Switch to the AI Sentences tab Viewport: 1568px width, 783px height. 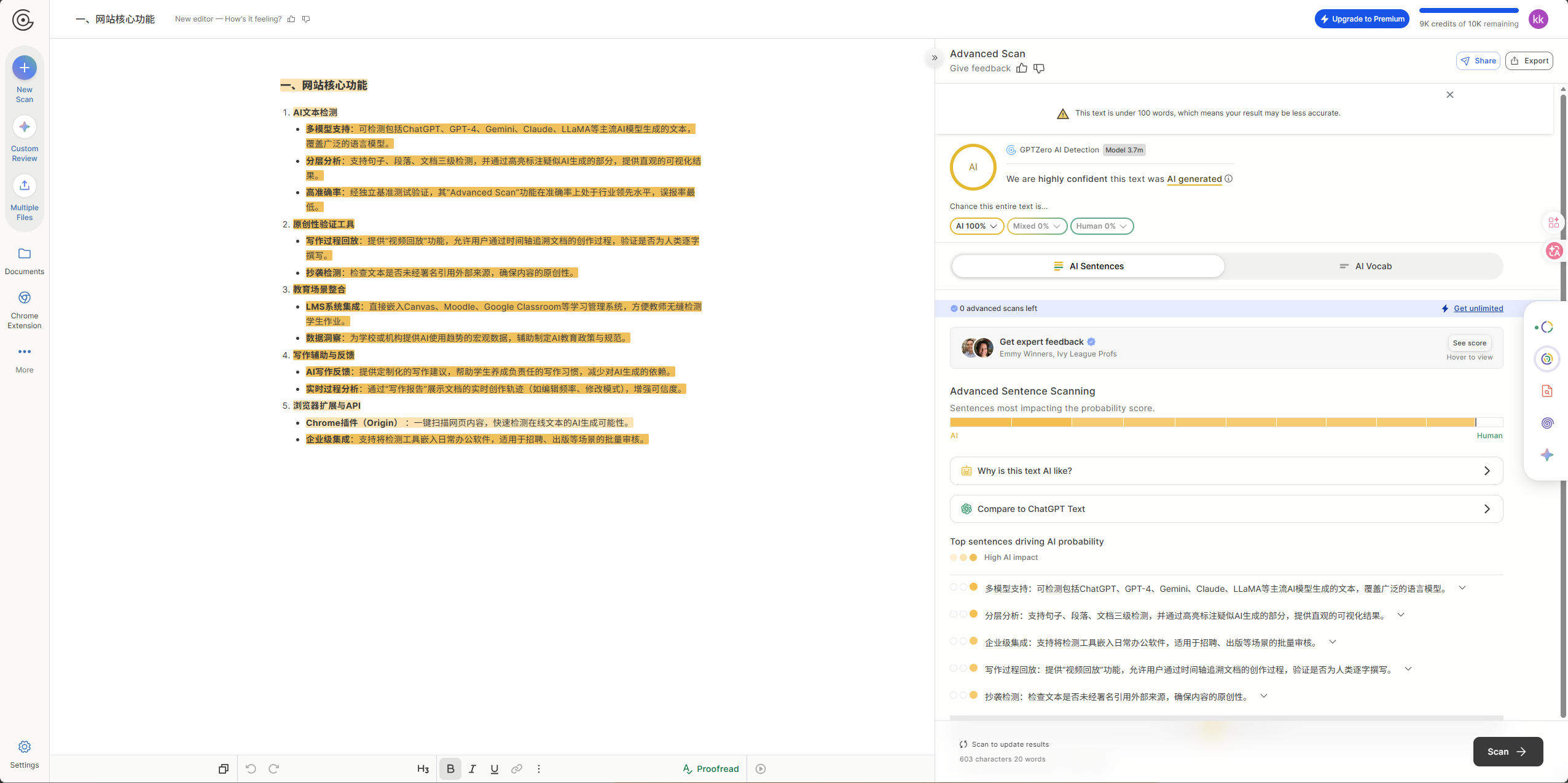pos(1088,266)
